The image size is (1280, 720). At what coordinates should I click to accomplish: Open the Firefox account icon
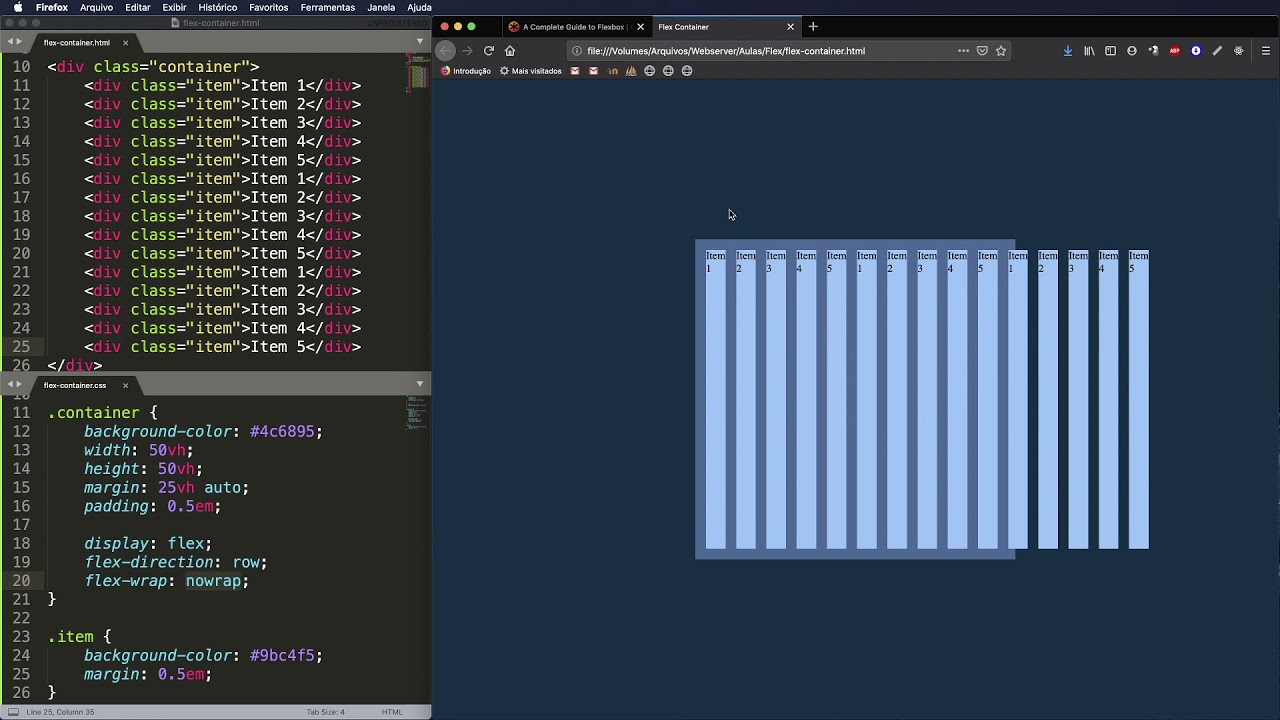1132,51
